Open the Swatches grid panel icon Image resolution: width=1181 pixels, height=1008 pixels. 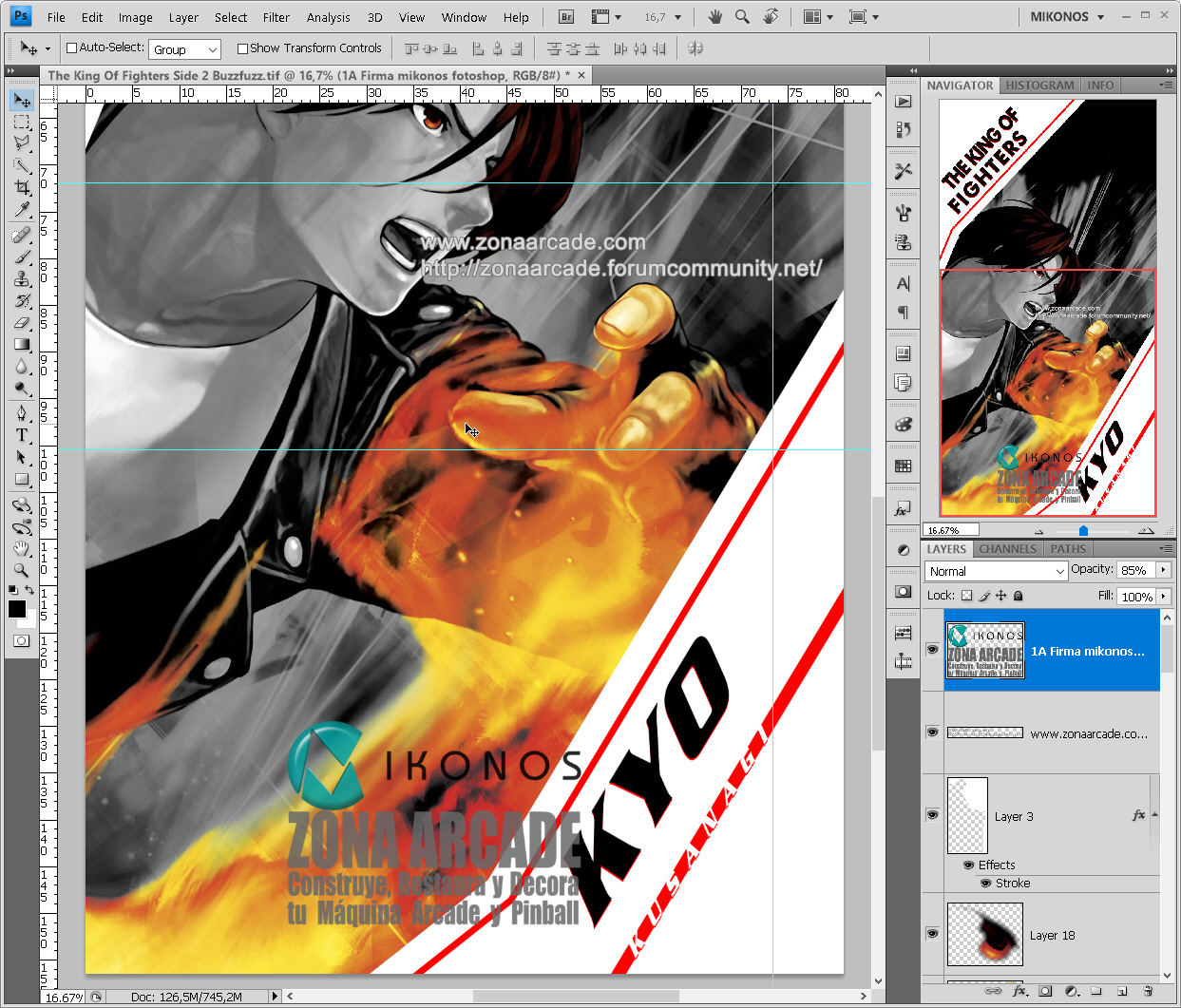click(x=904, y=466)
